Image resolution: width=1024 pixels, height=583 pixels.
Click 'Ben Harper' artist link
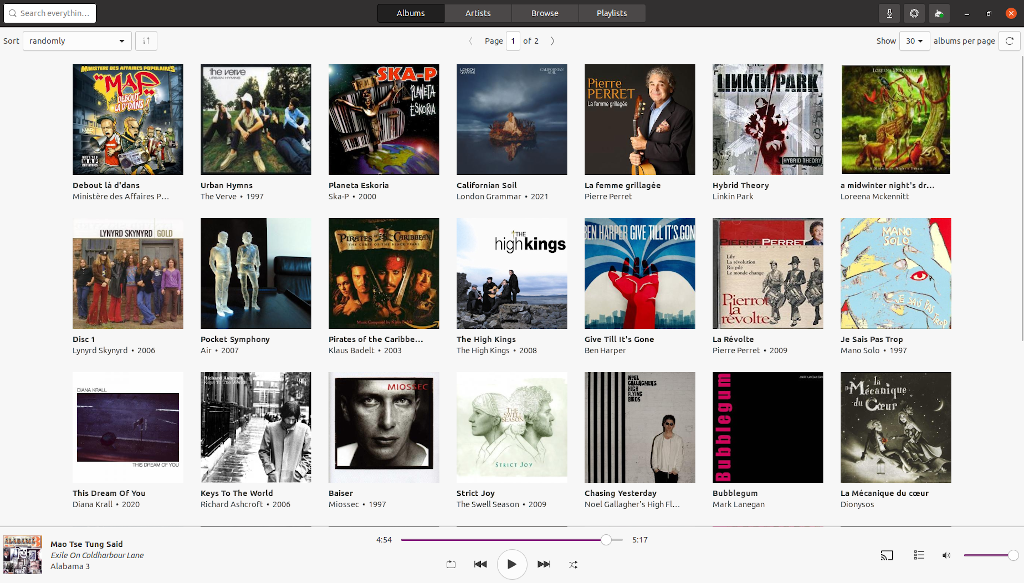point(605,351)
